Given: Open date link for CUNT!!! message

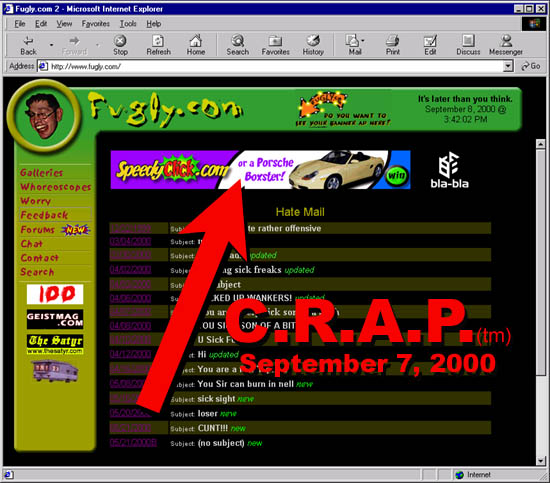Looking at the screenshot, I should click(130, 428).
